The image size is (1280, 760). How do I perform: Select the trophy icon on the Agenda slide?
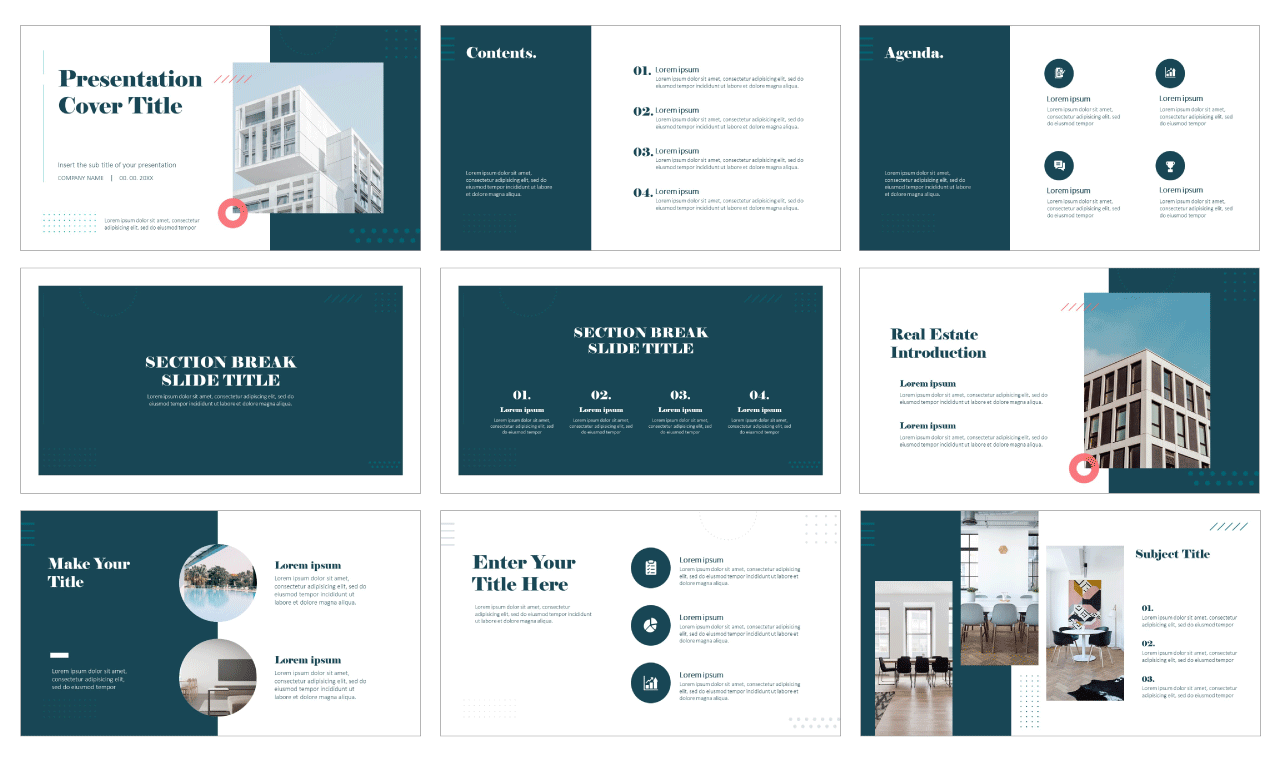point(1170,165)
